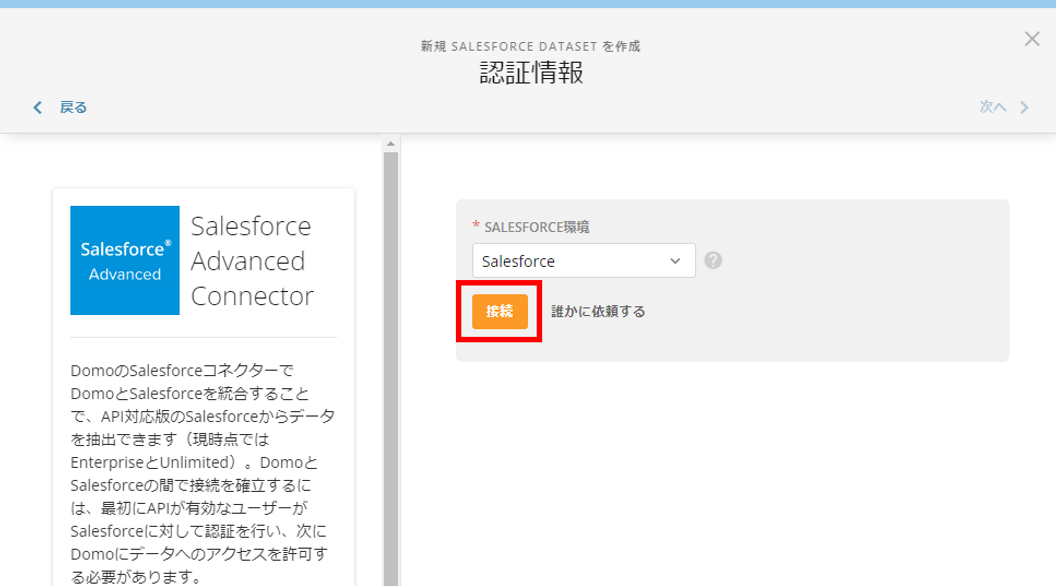Click the Salesforce Advanced logo tile
Screen dimensions: 1056x586
point(125,260)
